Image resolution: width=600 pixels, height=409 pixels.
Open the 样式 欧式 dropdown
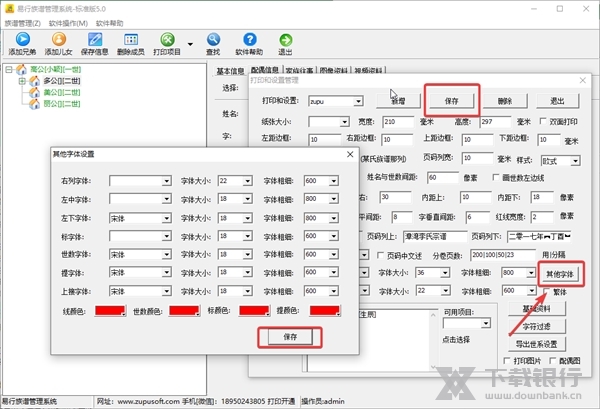pos(576,161)
